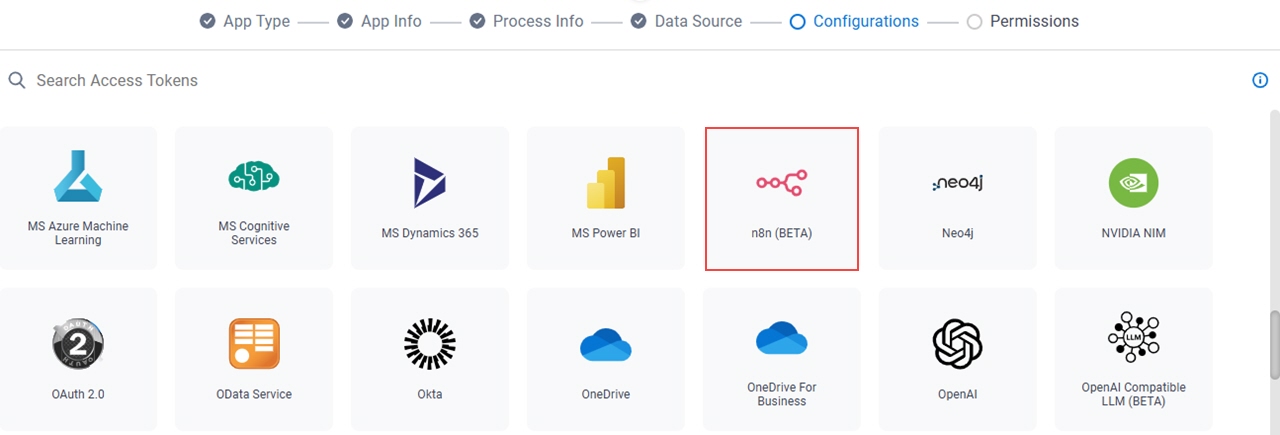Screen dimensions: 1280x435
Task: Click the "n8n (BETA)" label
Action: click(782, 233)
